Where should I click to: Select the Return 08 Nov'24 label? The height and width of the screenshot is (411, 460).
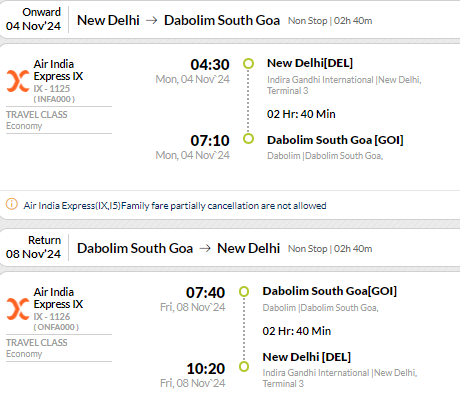tap(33, 247)
